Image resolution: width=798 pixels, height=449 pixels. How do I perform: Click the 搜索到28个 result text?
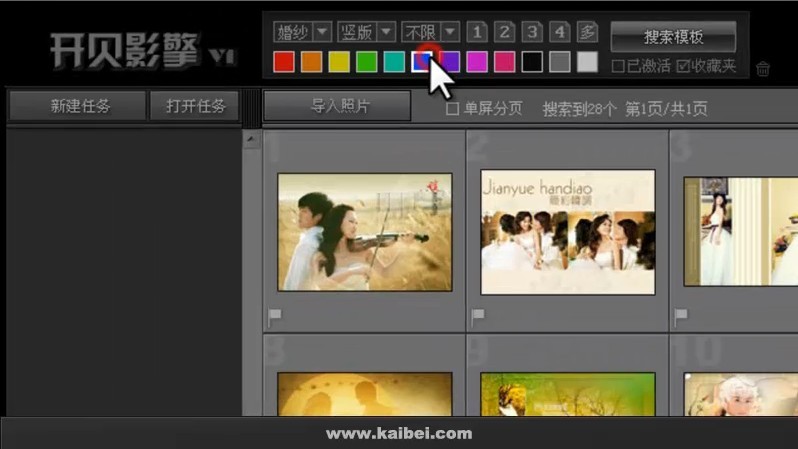[579, 108]
